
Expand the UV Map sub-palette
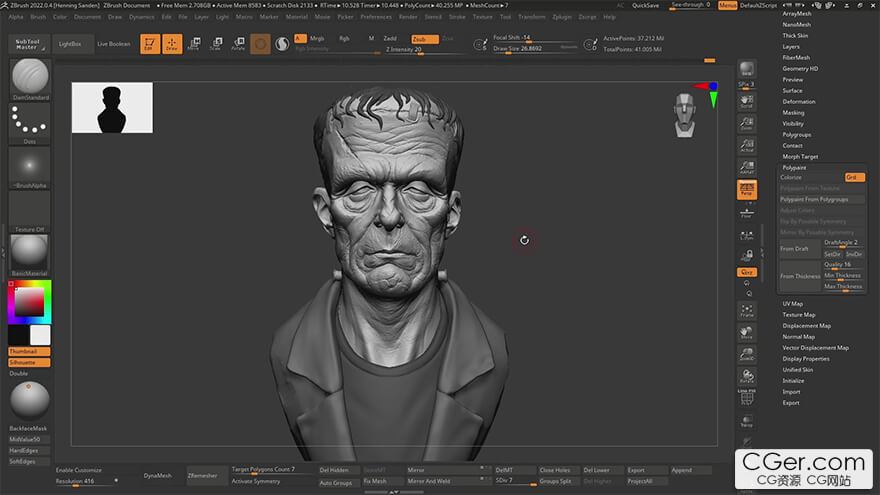coord(792,304)
